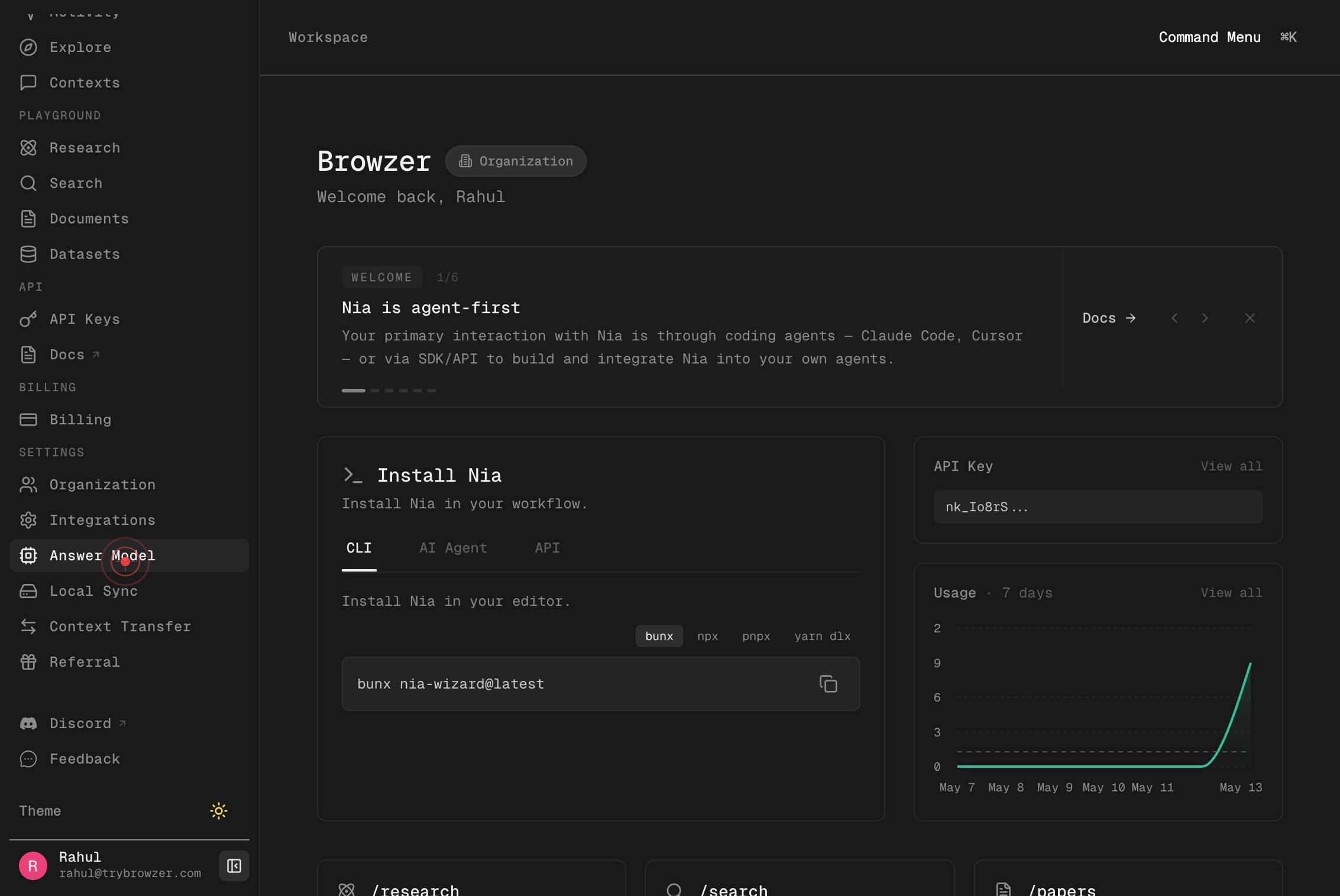The height and width of the screenshot is (896, 1340).
Task: Click the Organization badge next to Browzer
Action: click(516, 161)
